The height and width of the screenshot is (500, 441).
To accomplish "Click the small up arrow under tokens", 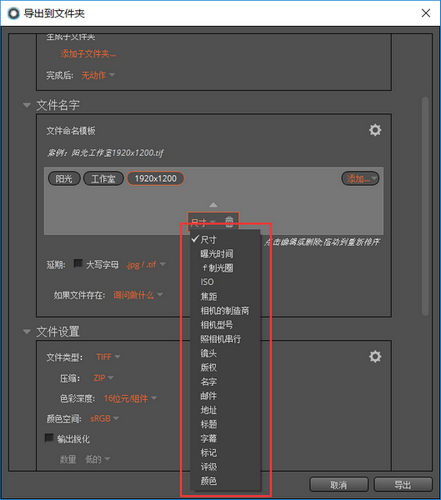I will 213,205.
